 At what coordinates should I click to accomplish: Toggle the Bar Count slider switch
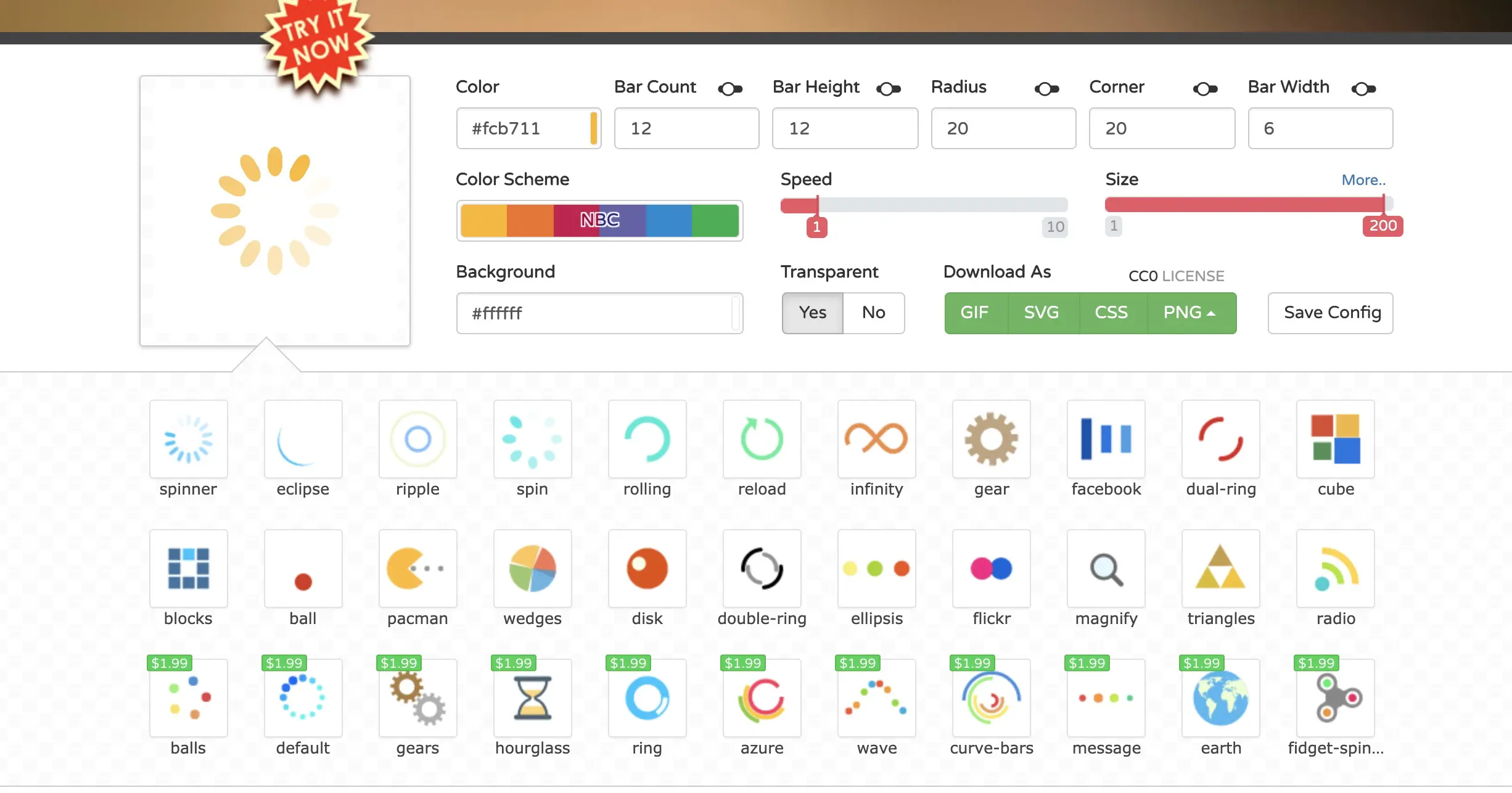tap(730, 89)
